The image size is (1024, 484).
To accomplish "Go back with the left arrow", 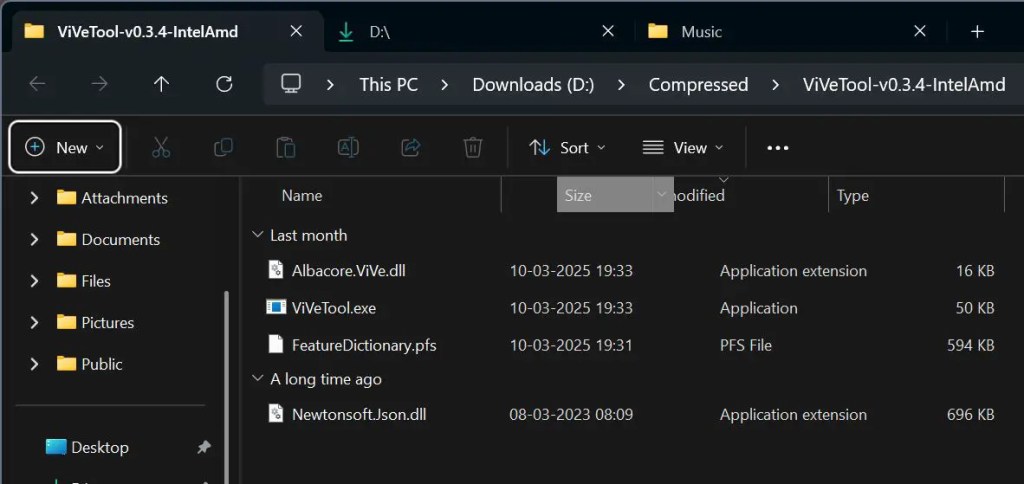I will point(37,84).
